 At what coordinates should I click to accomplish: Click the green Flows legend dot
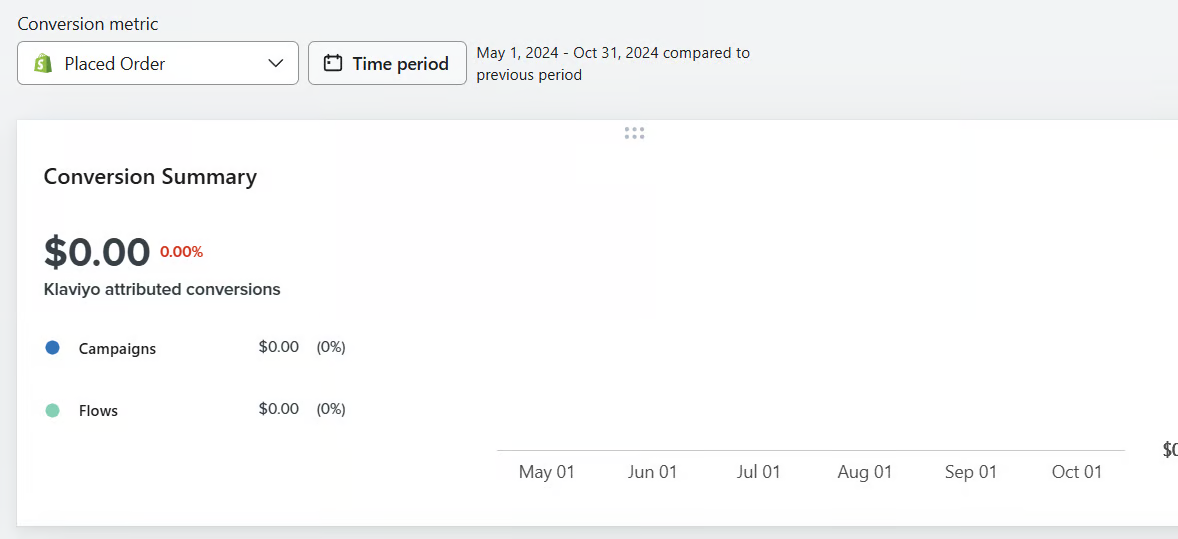point(53,410)
